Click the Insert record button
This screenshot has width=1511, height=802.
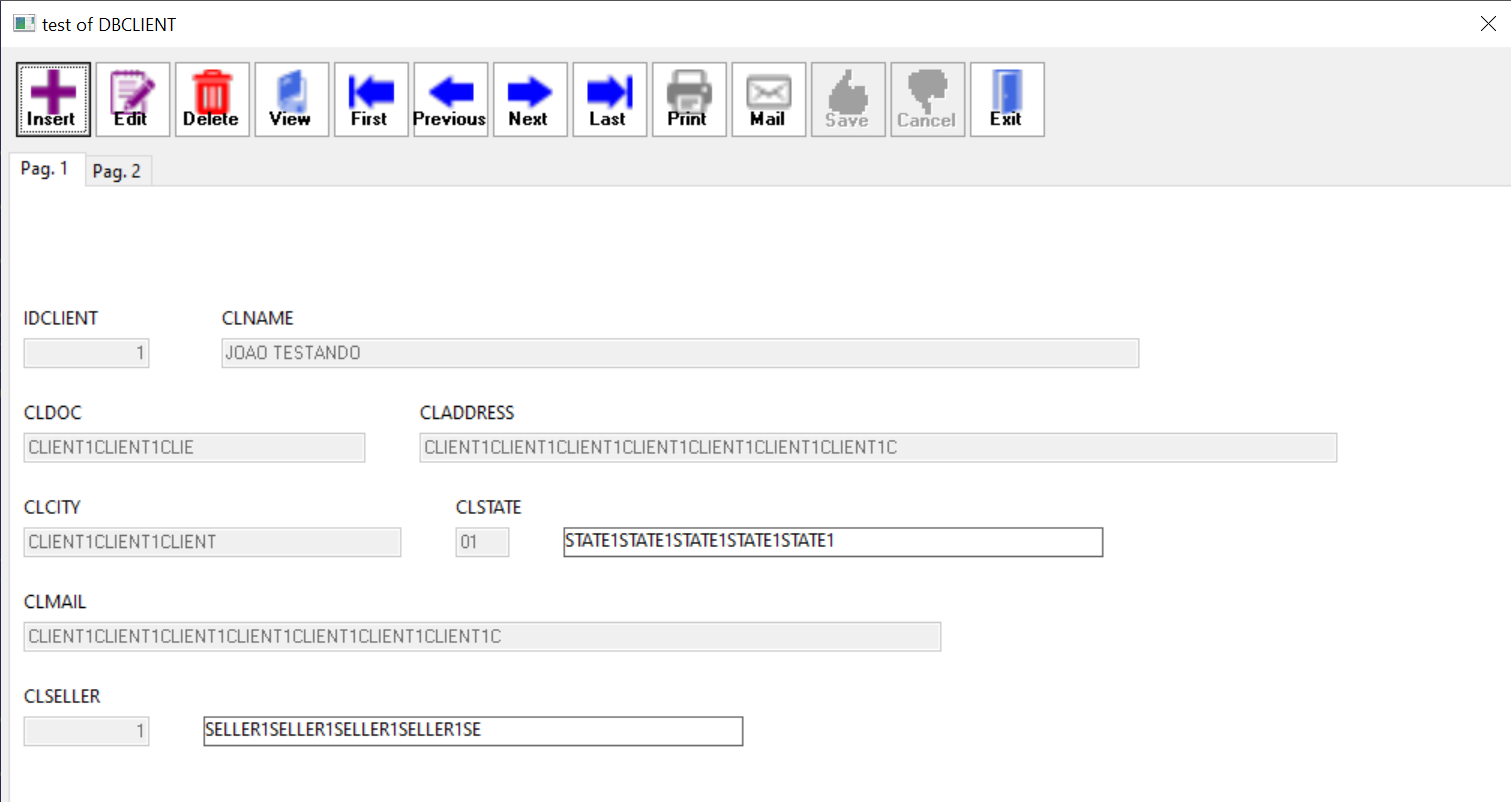(53, 99)
